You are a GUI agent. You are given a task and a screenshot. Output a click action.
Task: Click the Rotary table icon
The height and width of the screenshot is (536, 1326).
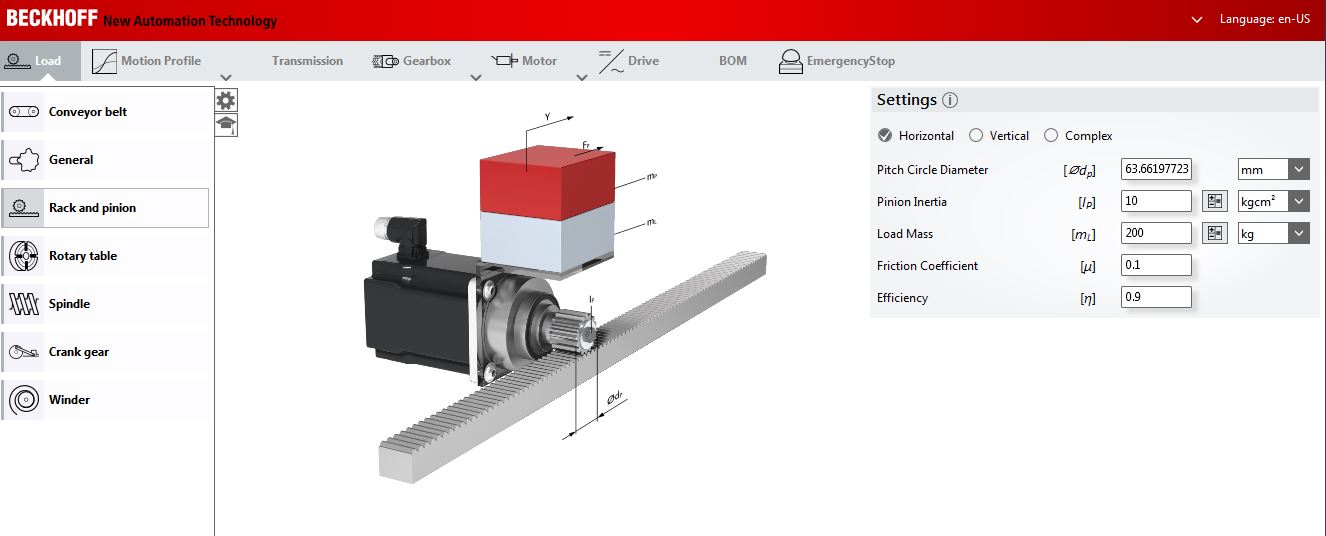pos(24,256)
